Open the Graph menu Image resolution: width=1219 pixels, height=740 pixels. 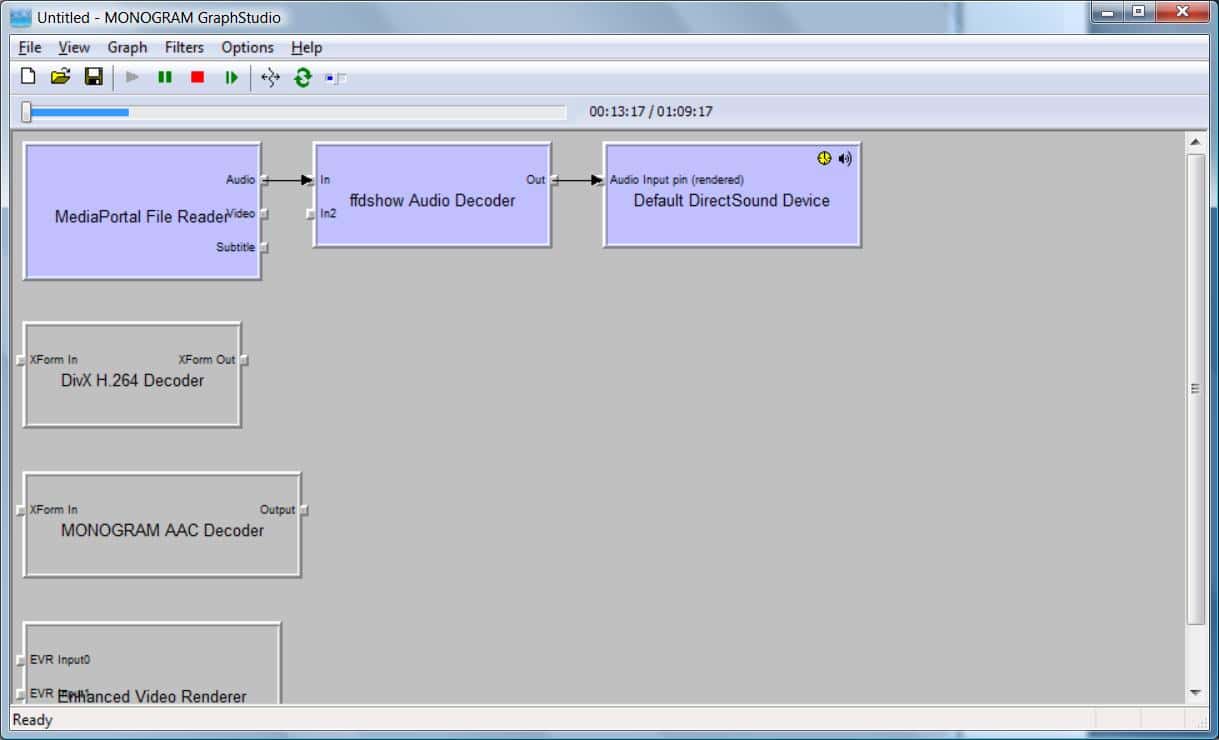point(127,47)
